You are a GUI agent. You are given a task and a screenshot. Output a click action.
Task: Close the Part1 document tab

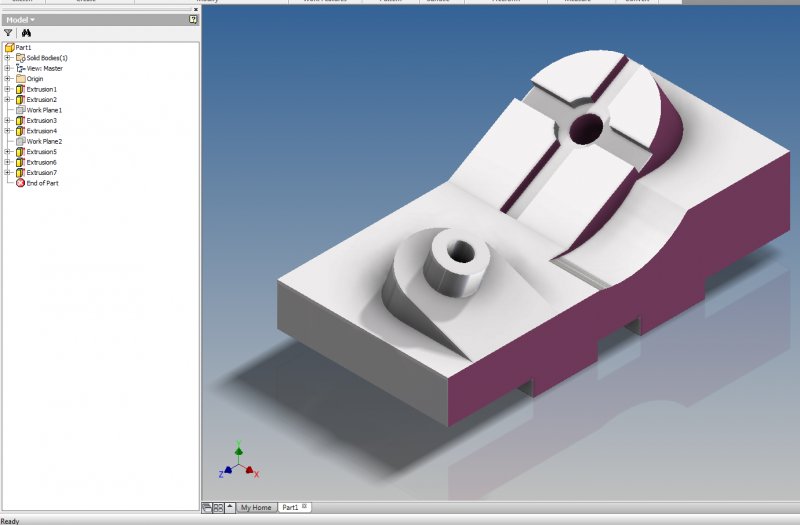click(305, 507)
